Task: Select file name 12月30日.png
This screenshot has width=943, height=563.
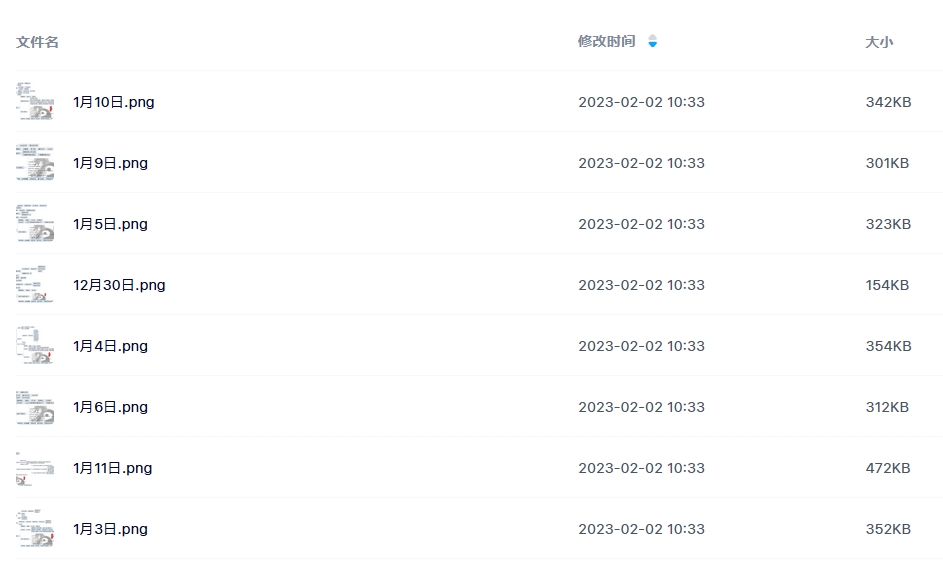Action: (x=119, y=285)
